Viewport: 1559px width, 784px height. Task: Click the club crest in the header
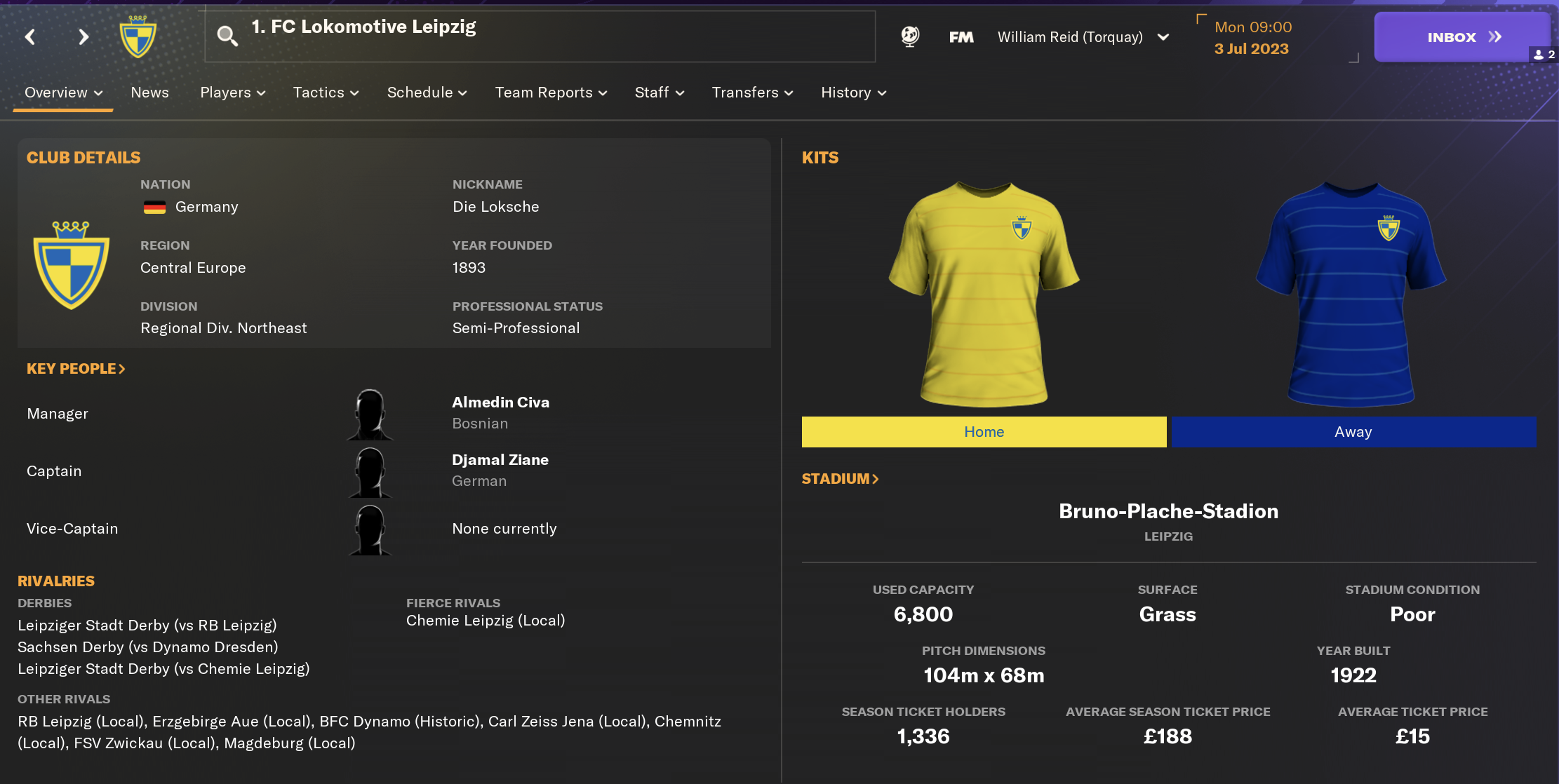click(x=138, y=36)
